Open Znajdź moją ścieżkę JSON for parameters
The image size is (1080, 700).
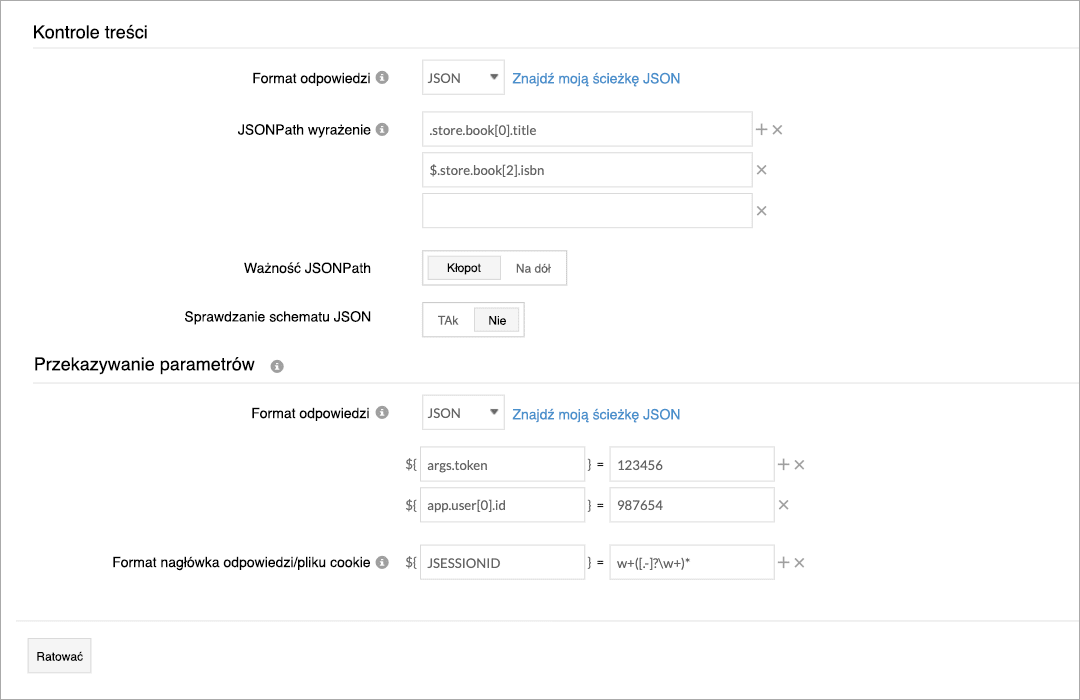click(595, 413)
